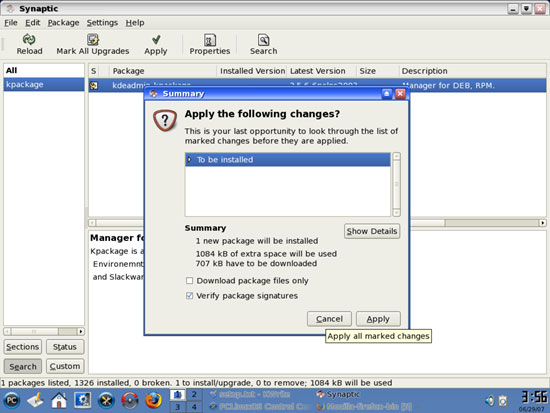The image size is (550, 413).
Task: Click up arrow of Summary list scrollbar
Action: pos(396,156)
